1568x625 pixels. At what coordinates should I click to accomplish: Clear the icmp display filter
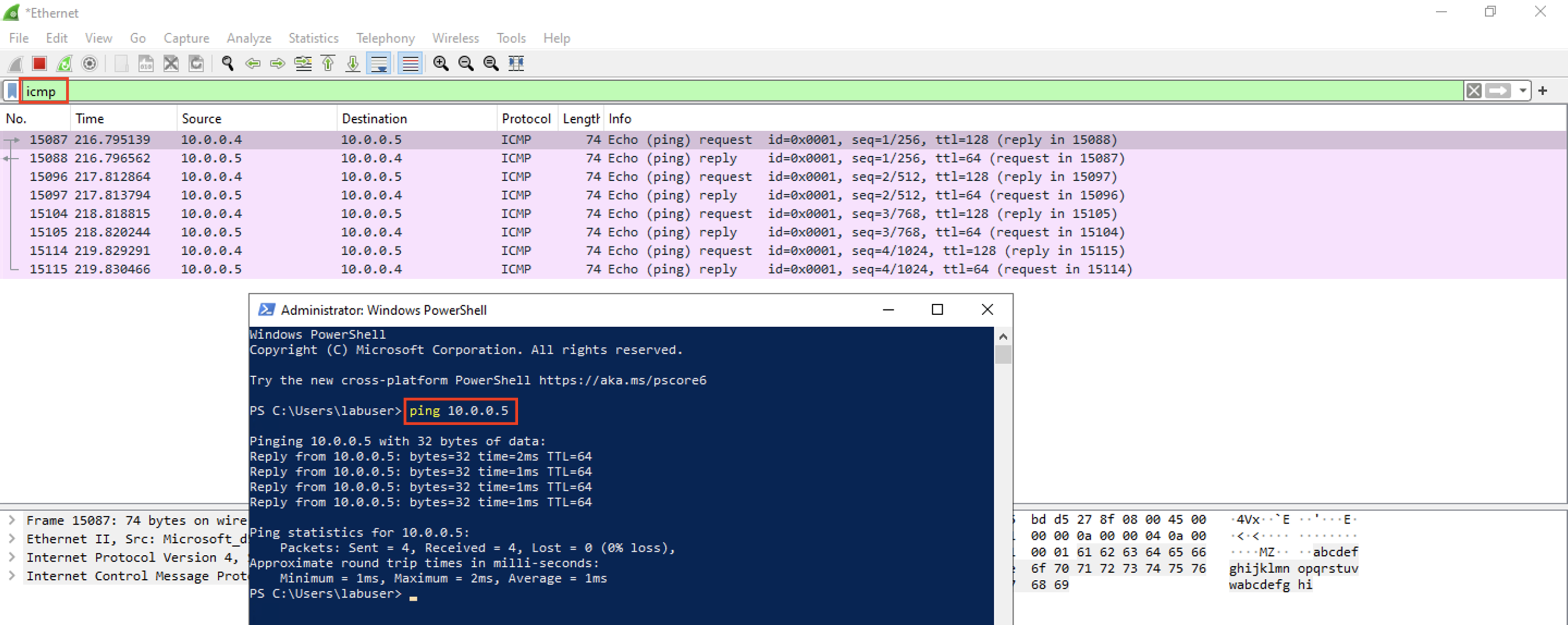(1474, 91)
